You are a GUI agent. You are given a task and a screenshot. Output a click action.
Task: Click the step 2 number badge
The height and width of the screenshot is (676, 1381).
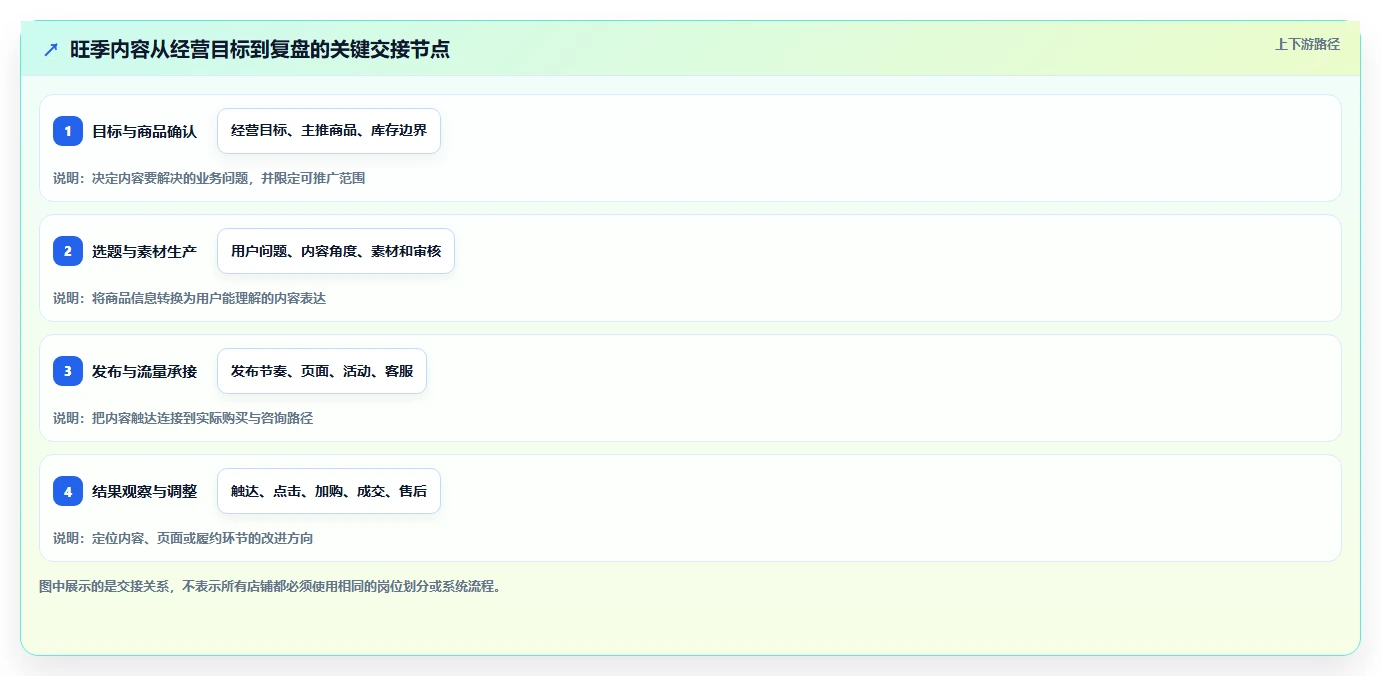pos(68,251)
